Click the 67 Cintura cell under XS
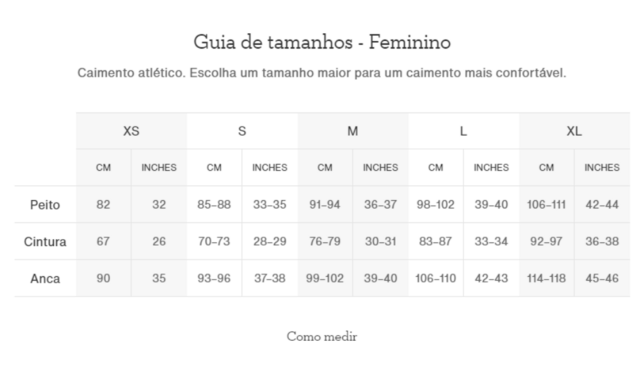 tap(103, 241)
